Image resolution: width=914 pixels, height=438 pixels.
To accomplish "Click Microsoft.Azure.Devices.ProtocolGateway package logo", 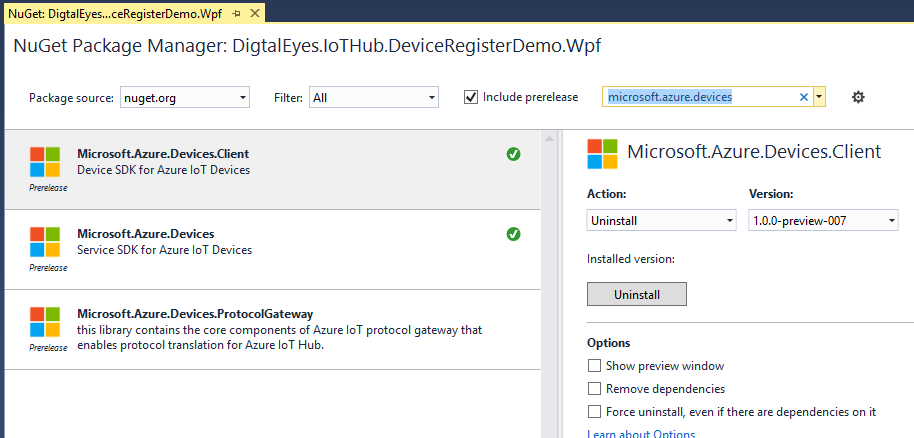I will [x=45, y=322].
